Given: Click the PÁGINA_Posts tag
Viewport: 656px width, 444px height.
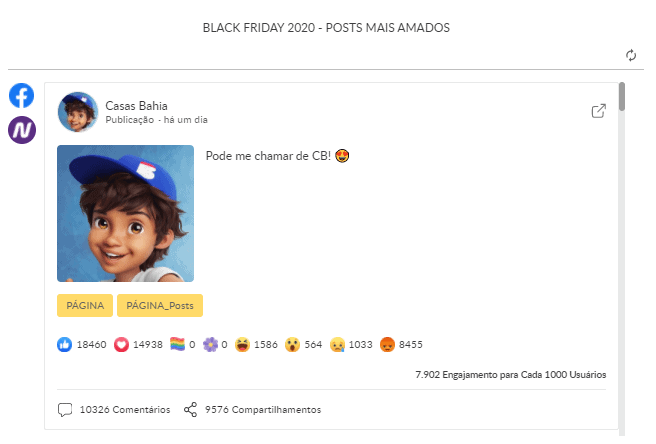Looking at the screenshot, I should click(160, 305).
